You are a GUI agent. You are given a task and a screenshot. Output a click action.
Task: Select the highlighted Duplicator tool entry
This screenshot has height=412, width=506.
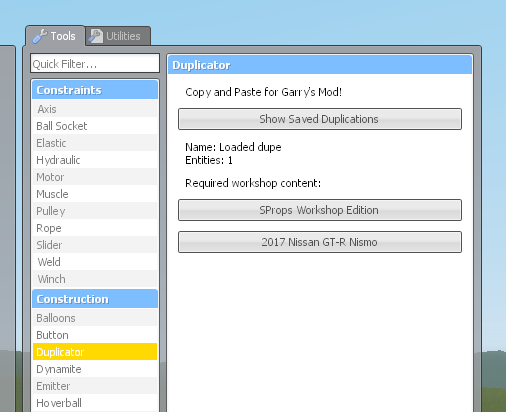[x=95, y=352]
